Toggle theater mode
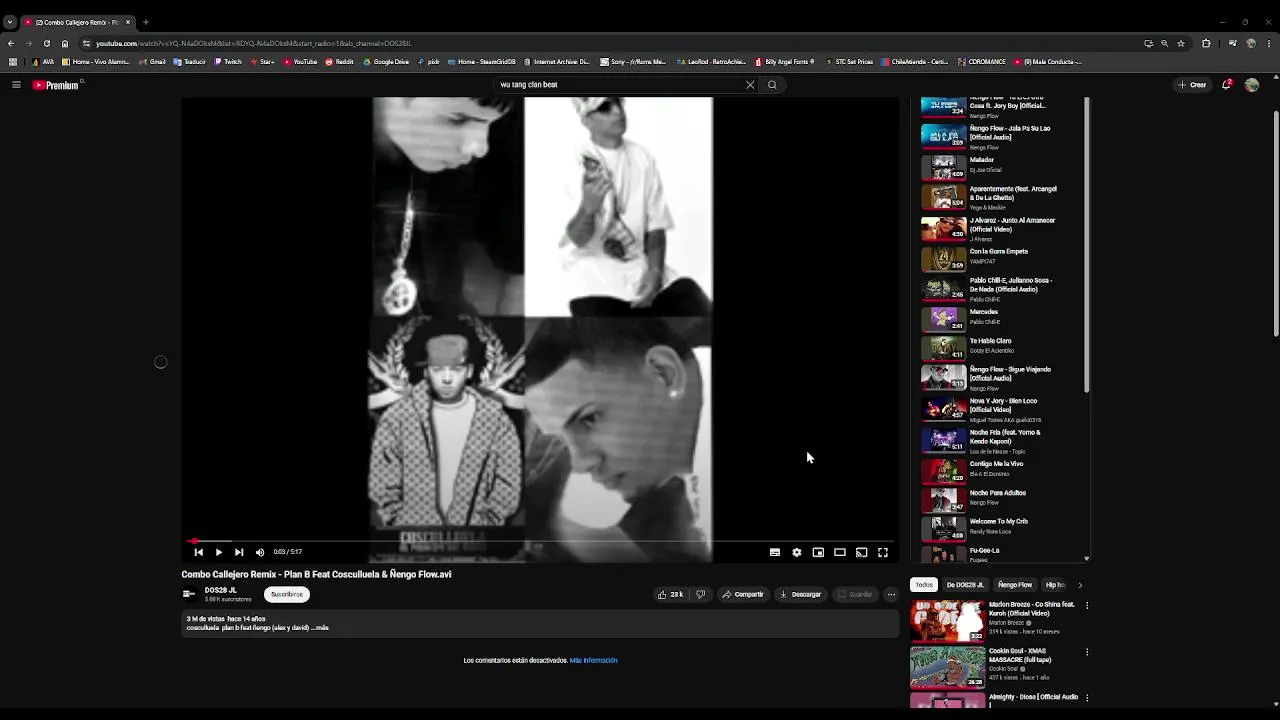 click(x=840, y=552)
